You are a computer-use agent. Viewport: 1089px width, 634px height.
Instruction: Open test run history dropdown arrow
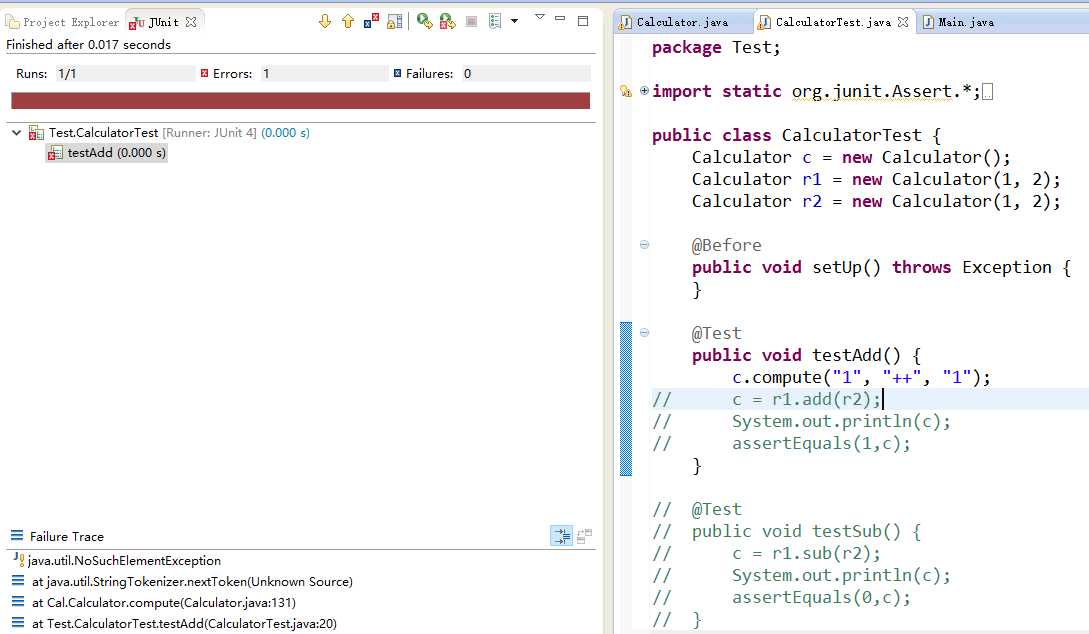pos(515,21)
